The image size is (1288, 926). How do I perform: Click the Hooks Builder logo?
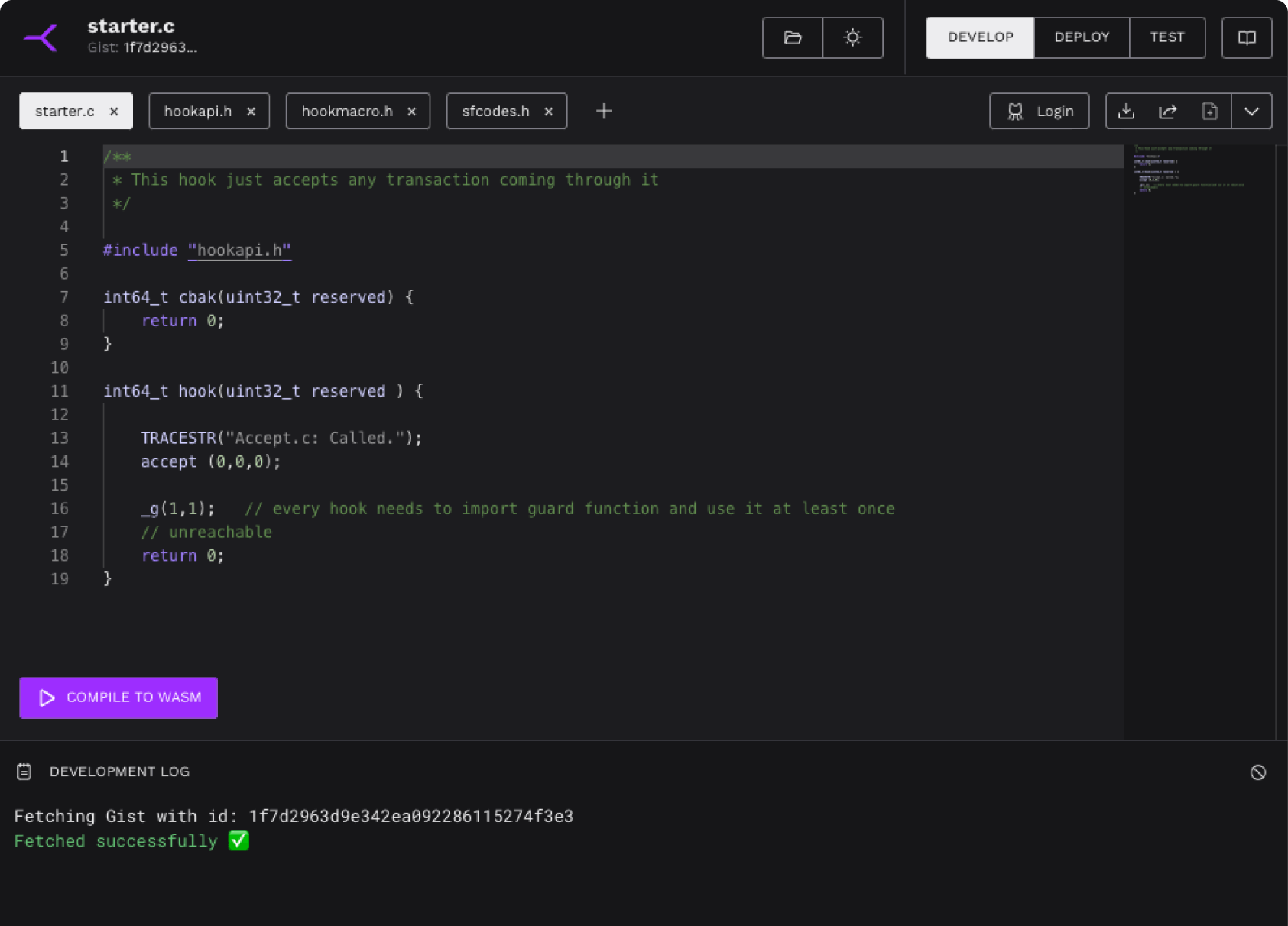click(40, 37)
